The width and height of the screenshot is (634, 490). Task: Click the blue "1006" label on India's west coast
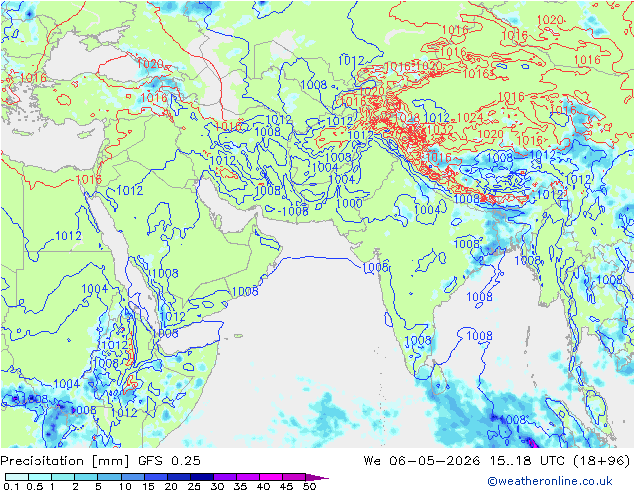(376, 267)
